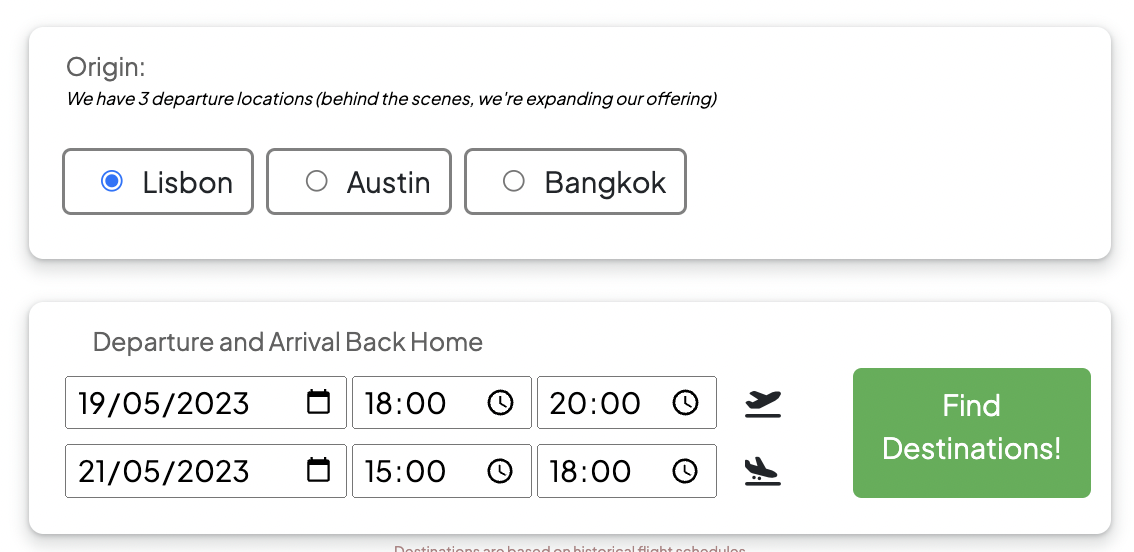This screenshot has height=552, width=1134.
Task: Choose Bangkok radio option
Action: click(513, 181)
